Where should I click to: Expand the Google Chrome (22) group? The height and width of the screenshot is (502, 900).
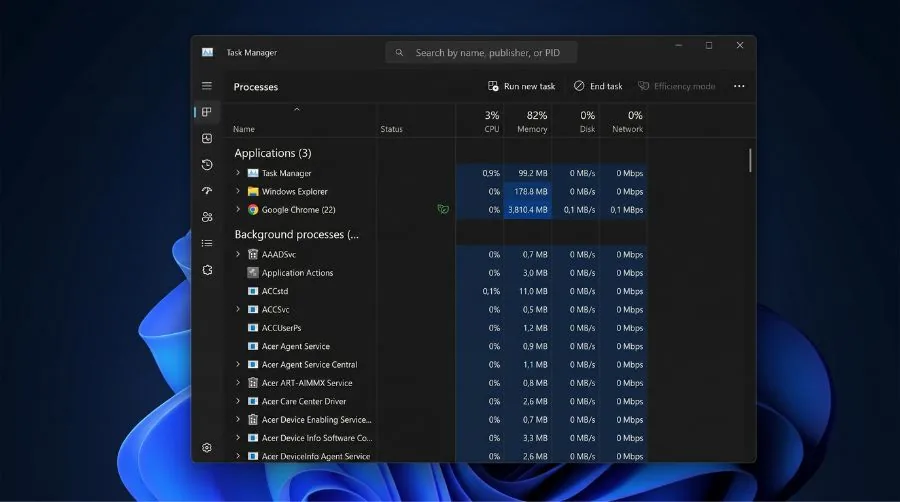pos(238,209)
